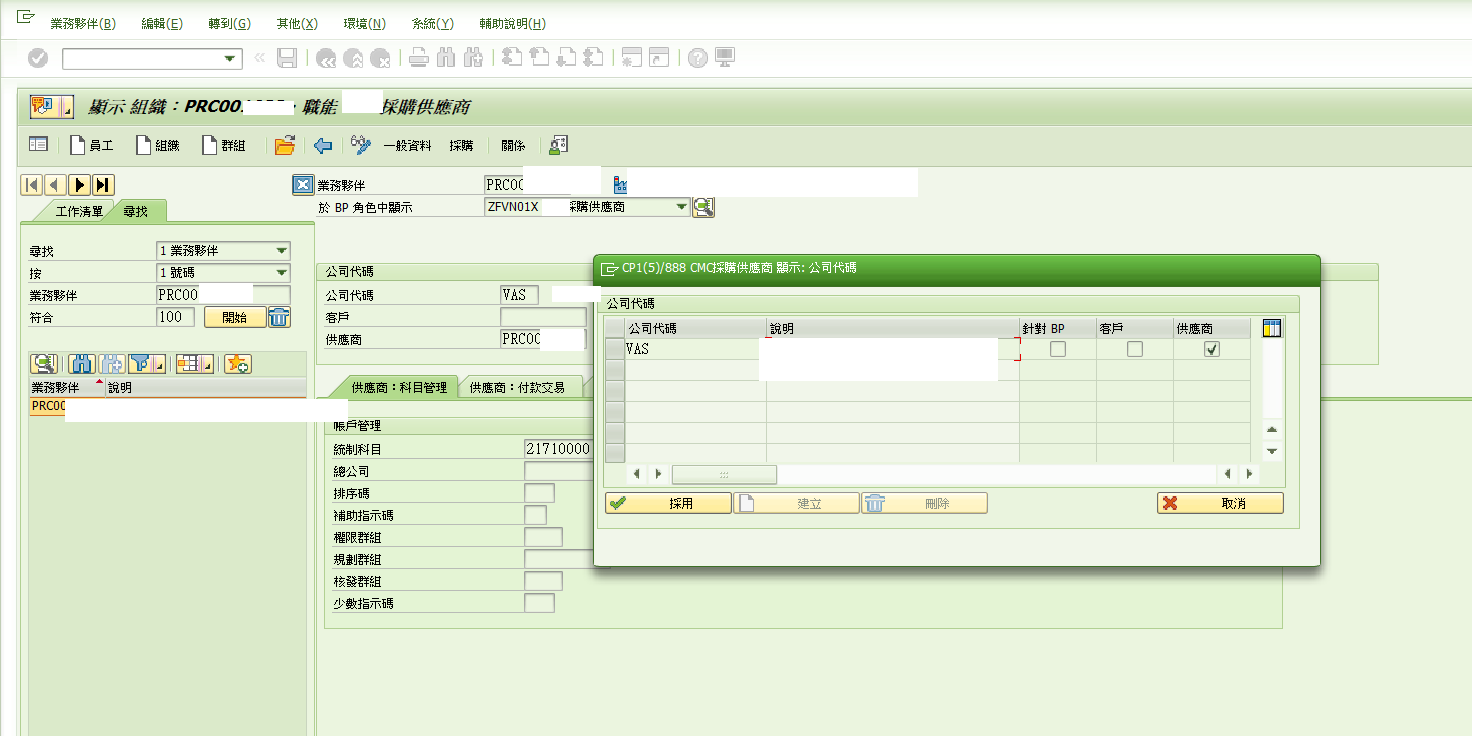Toggle 供應商 checkbox in VAS row
Screen dimensions: 1472x736
(x=1212, y=349)
